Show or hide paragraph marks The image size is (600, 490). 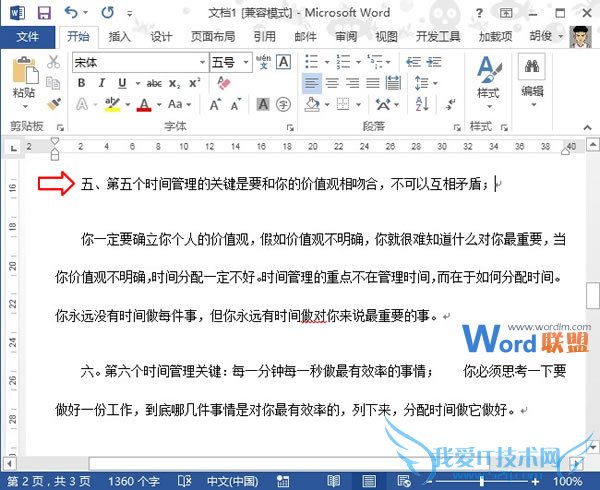point(450,104)
